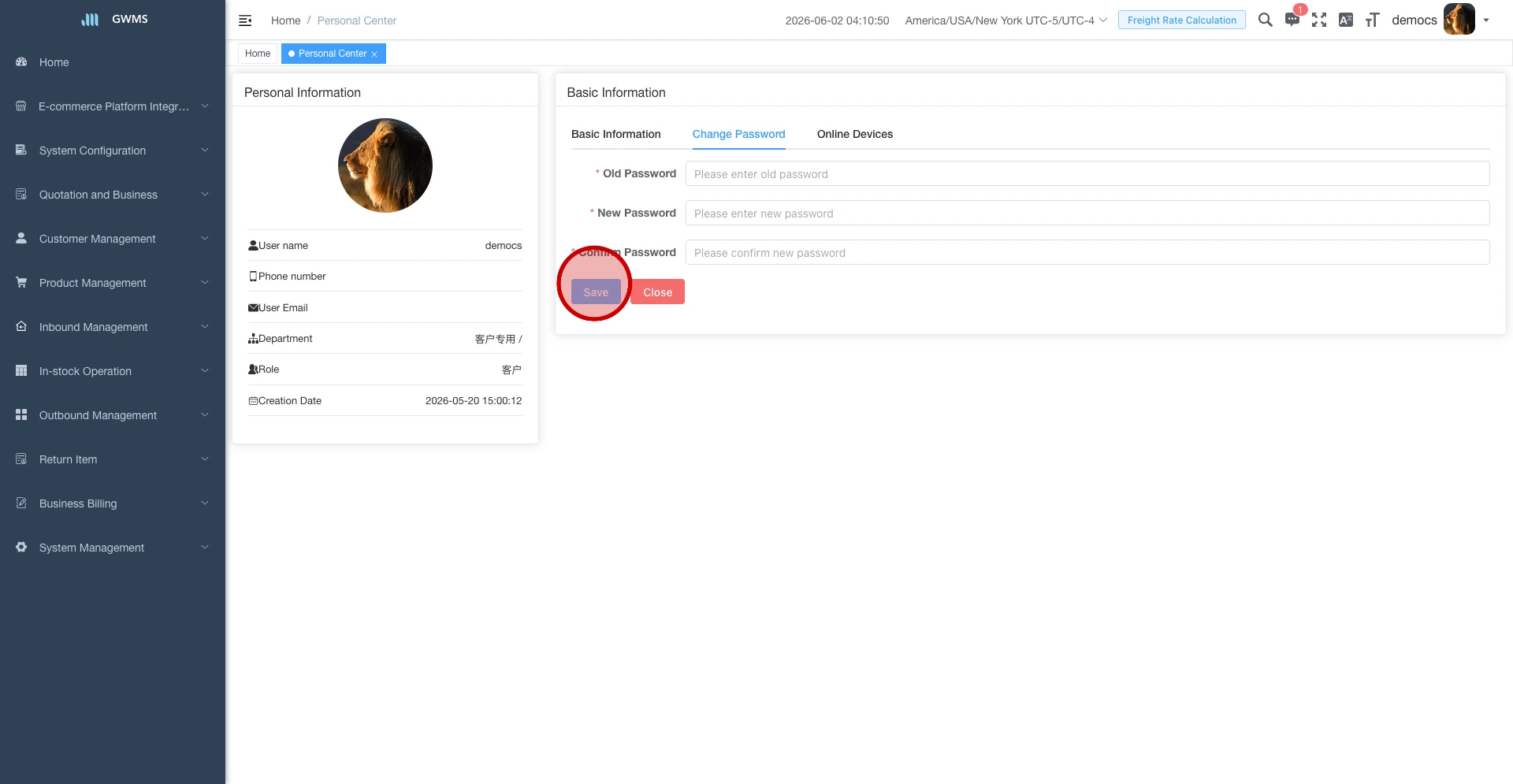
Task: Expand Product Management chevron
Action: point(205,283)
